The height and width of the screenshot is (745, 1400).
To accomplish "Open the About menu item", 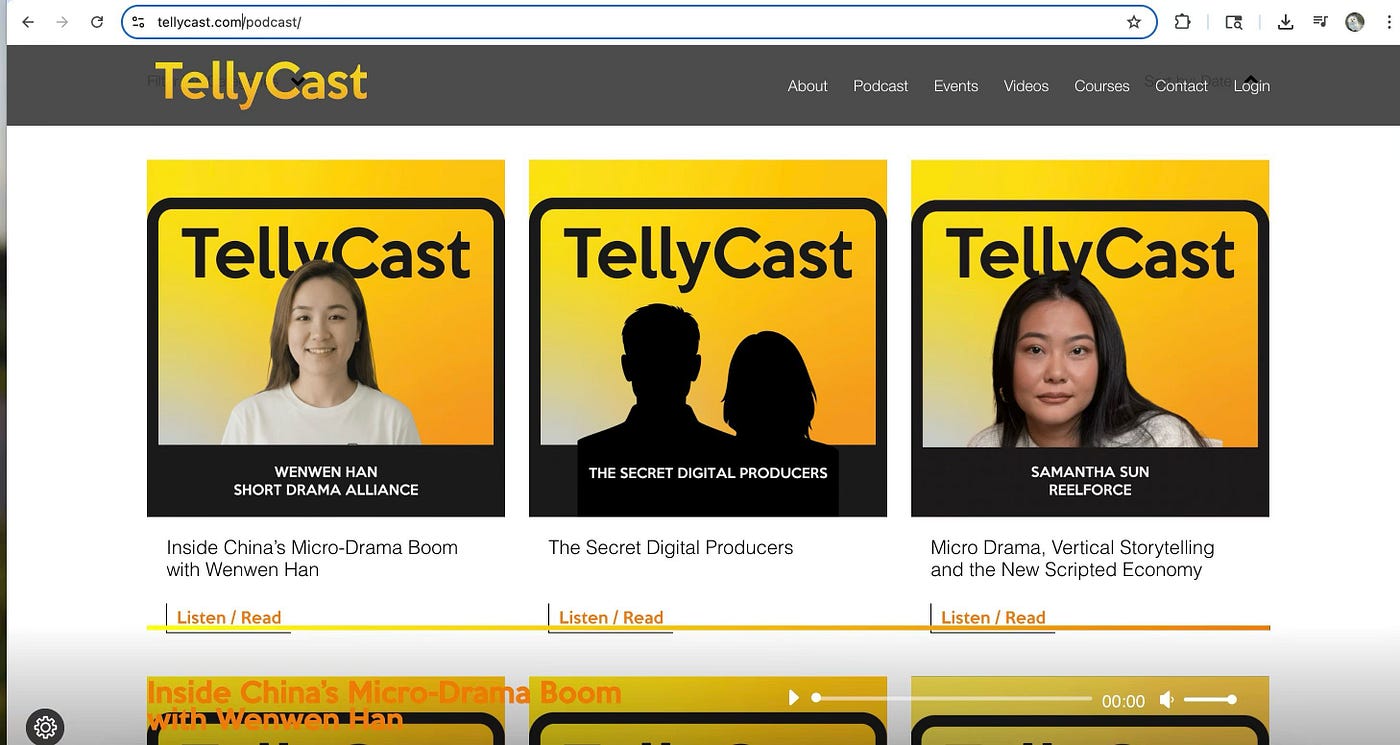I will 807,86.
